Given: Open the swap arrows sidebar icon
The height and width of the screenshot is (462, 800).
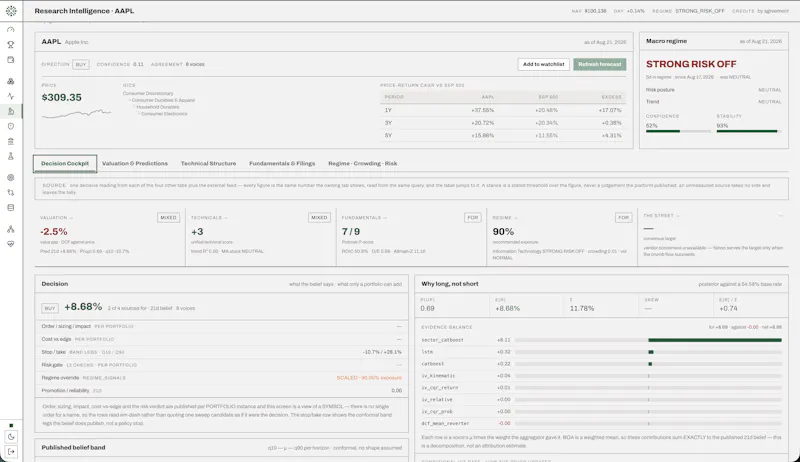Looking at the screenshot, I should (11, 192).
